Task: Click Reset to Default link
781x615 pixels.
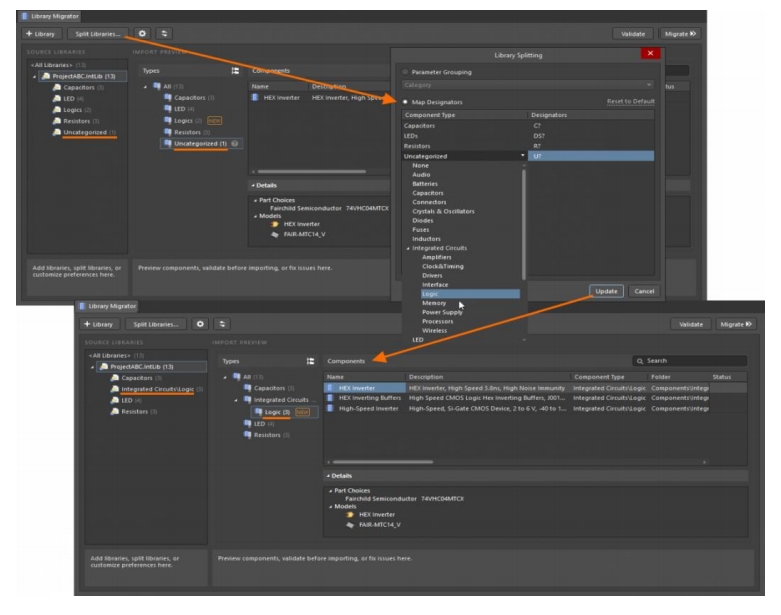Action: pyautogui.click(x=630, y=102)
